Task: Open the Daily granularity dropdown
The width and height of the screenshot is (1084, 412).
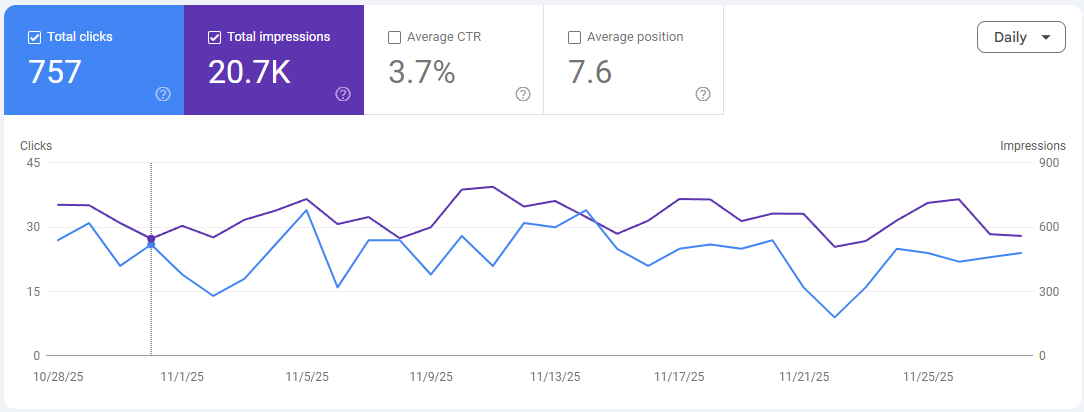Action: pos(1021,37)
